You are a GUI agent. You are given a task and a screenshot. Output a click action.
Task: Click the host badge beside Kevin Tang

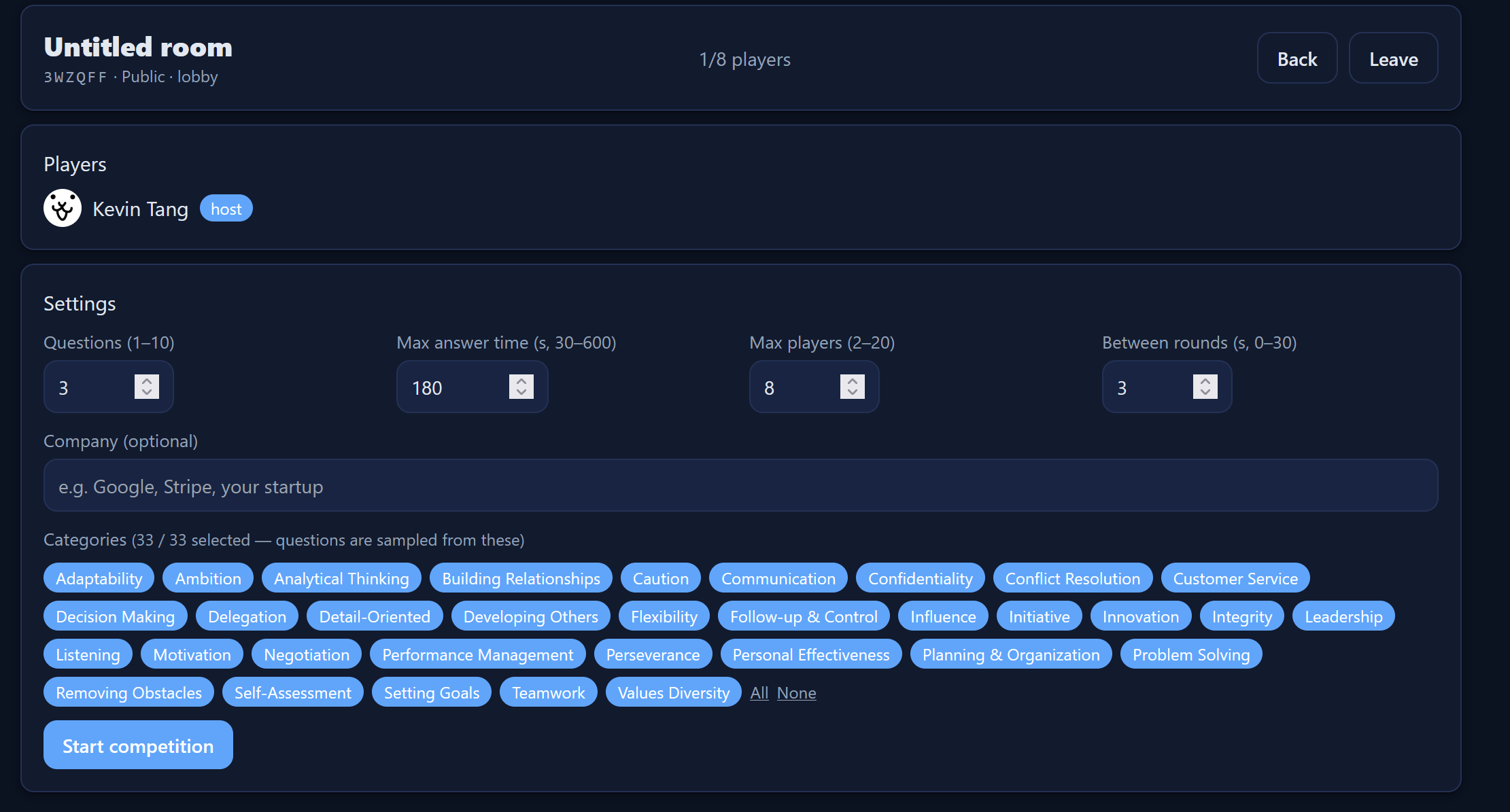[x=226, y=209]
